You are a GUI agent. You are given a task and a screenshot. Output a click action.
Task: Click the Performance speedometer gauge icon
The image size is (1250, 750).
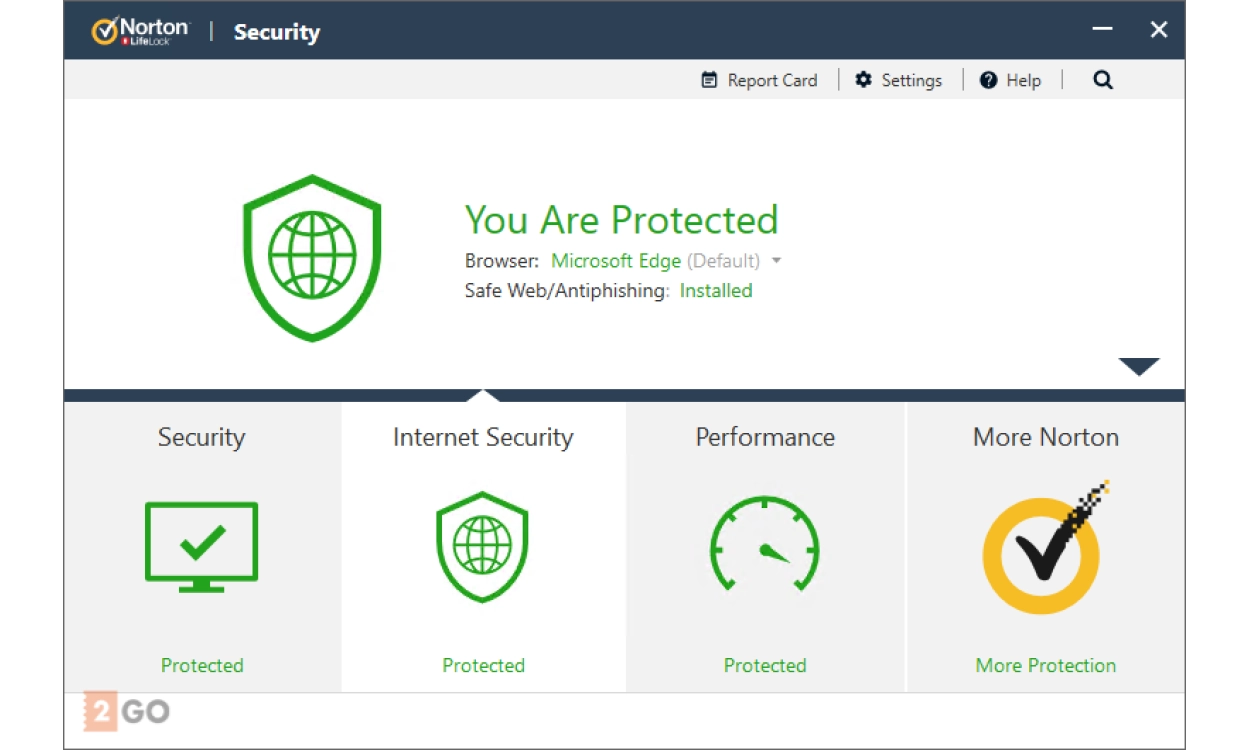click(765, 546)
